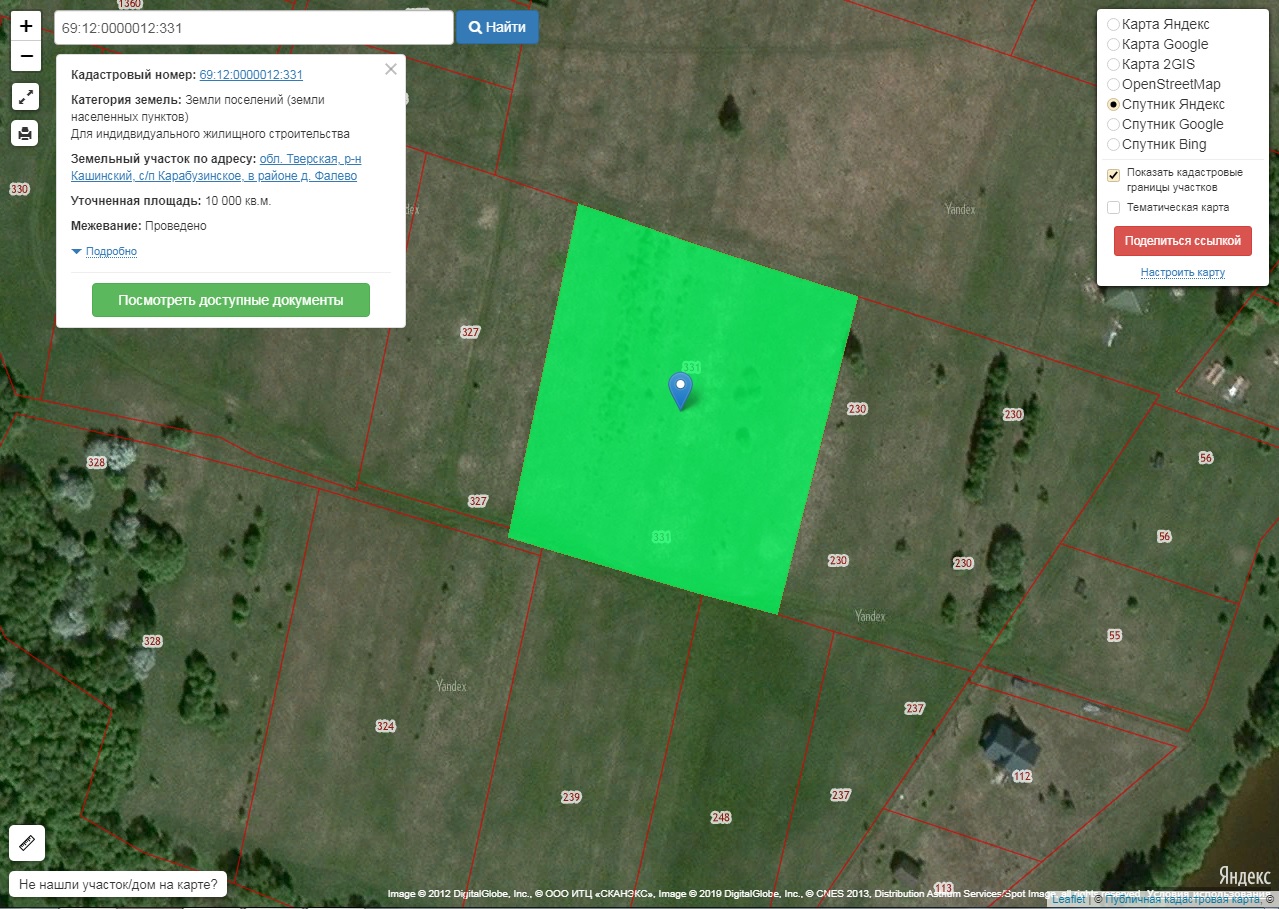This screenshot has height=909, width=1279.
Task: Select Карта Яндекс map layer
Action: coord(1114,24)
